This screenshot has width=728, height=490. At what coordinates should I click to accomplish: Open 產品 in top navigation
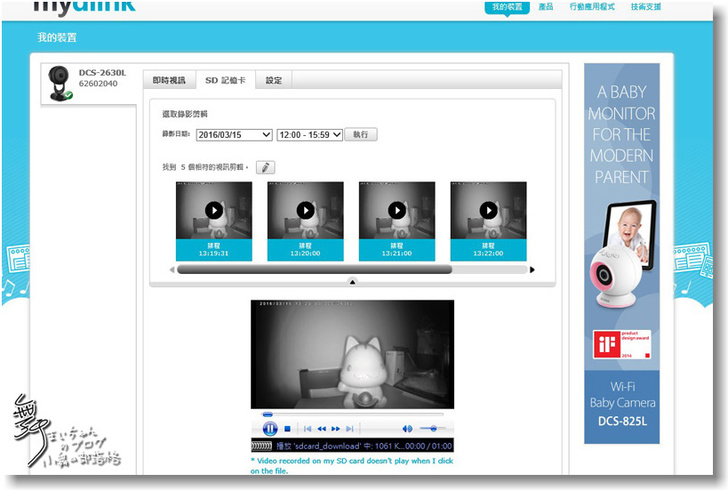(x=546, y=7)
